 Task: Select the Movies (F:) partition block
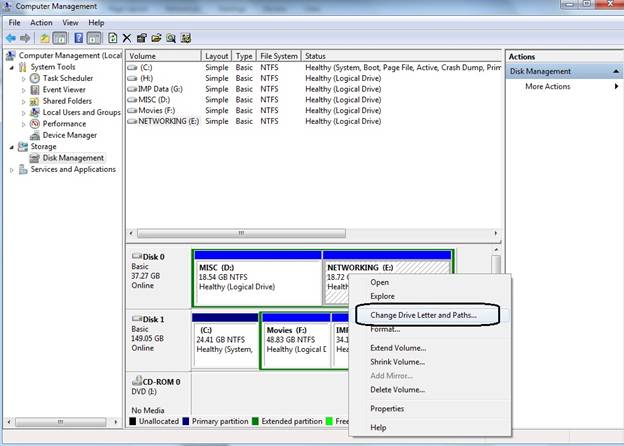[x=296, y=341]
